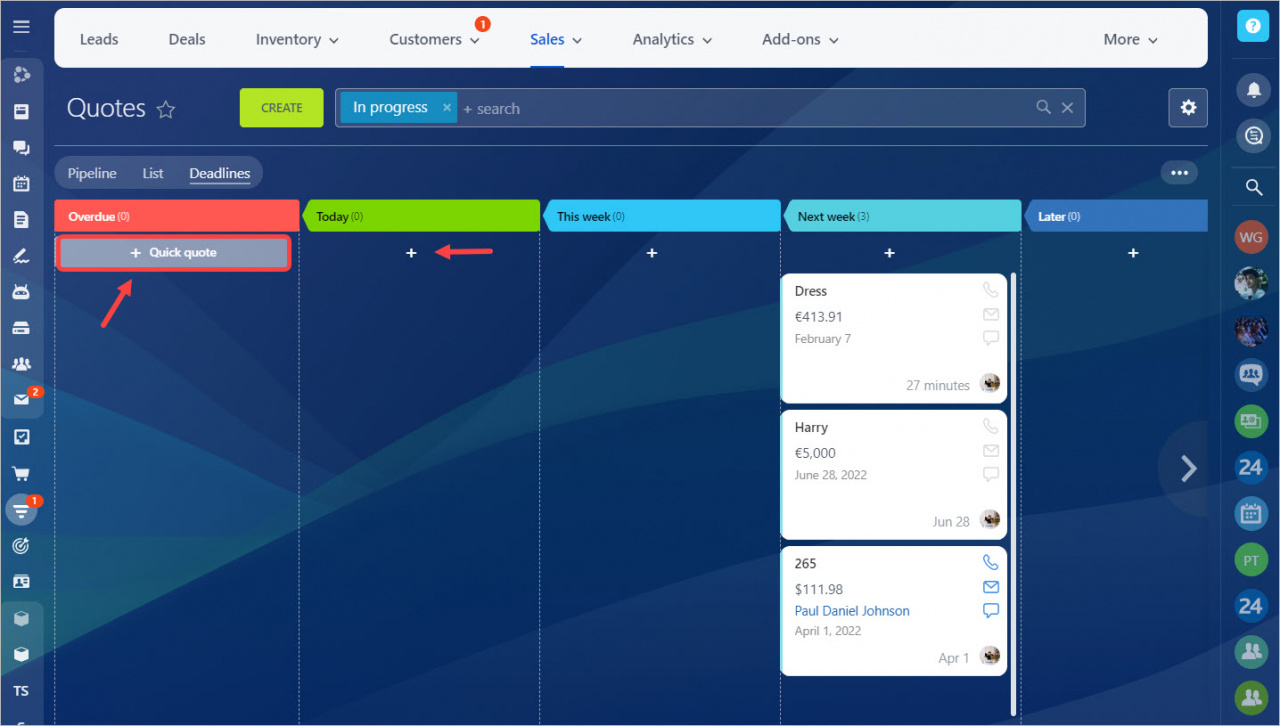The image size is (1280, 726).
Task: Click the phone icon on the Dress card
Action: coord(990,290)
